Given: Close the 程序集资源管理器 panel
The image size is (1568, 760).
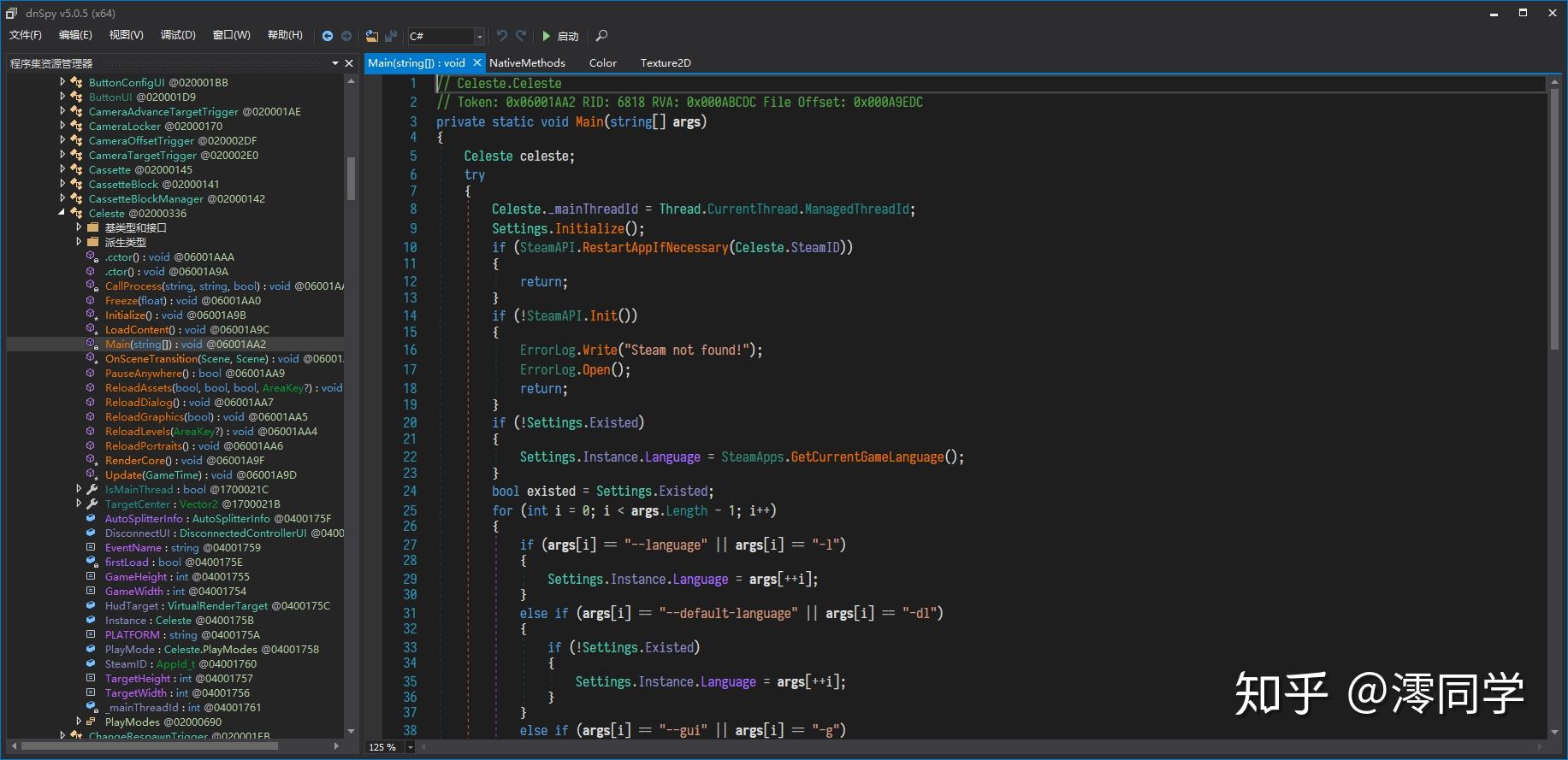Looking at the screenshot, I should click(x=349, y=63).
